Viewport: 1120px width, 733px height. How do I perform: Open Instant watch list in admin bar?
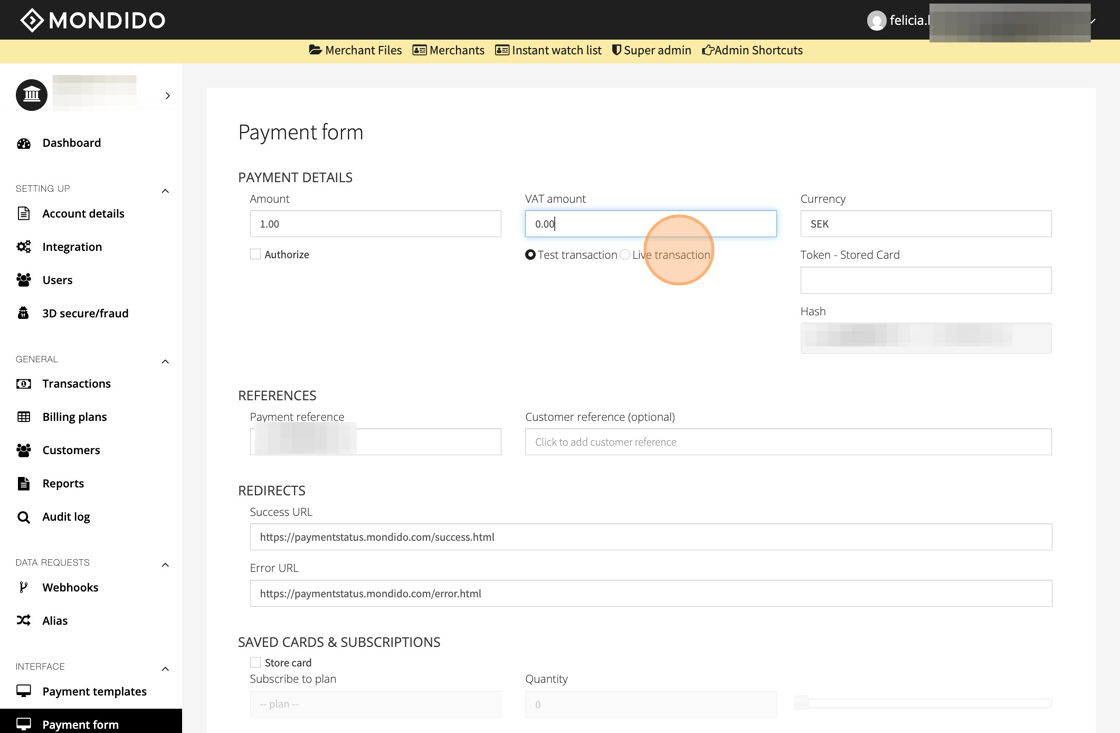tap(549, 50)
